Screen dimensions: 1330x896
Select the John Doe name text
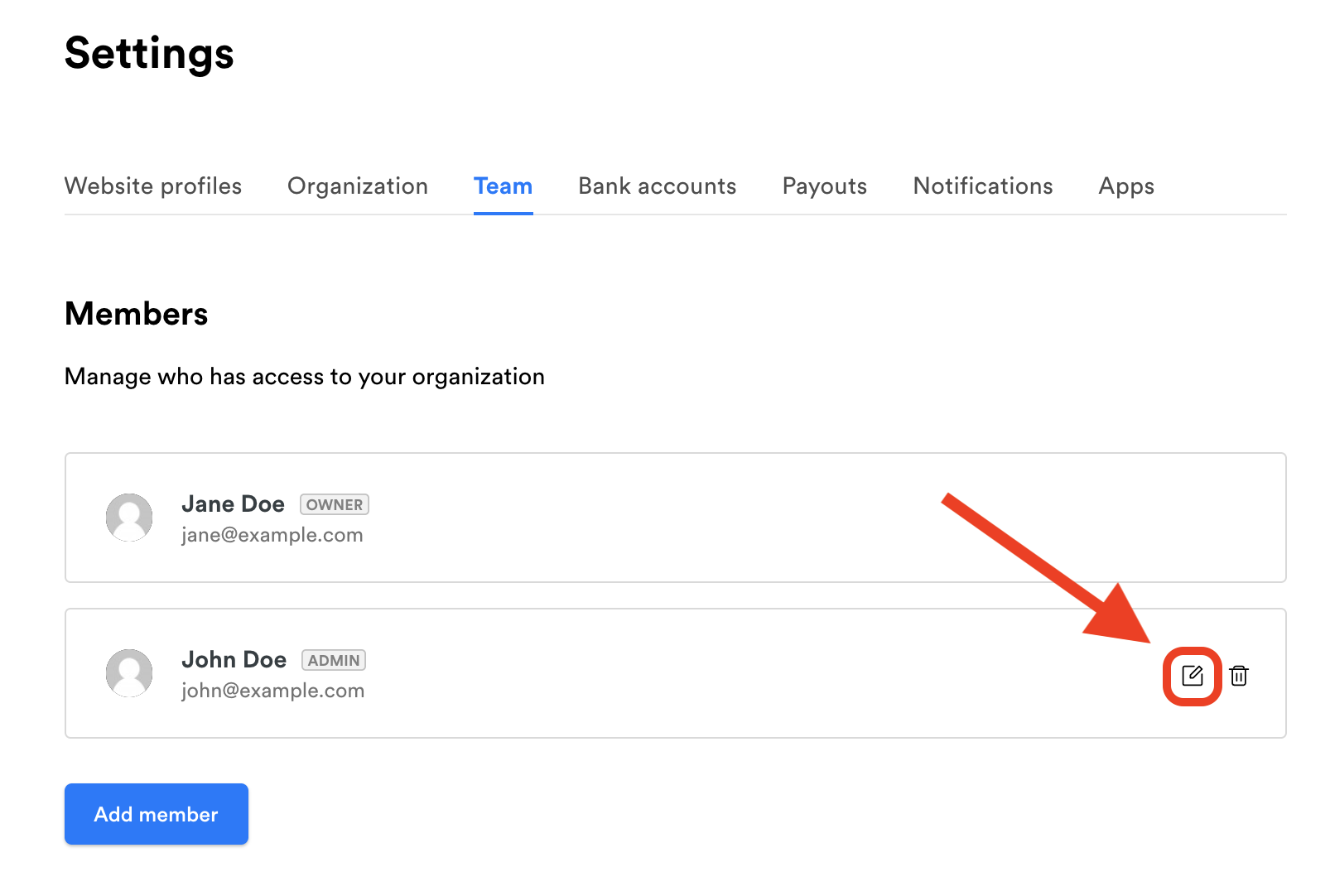234,659
